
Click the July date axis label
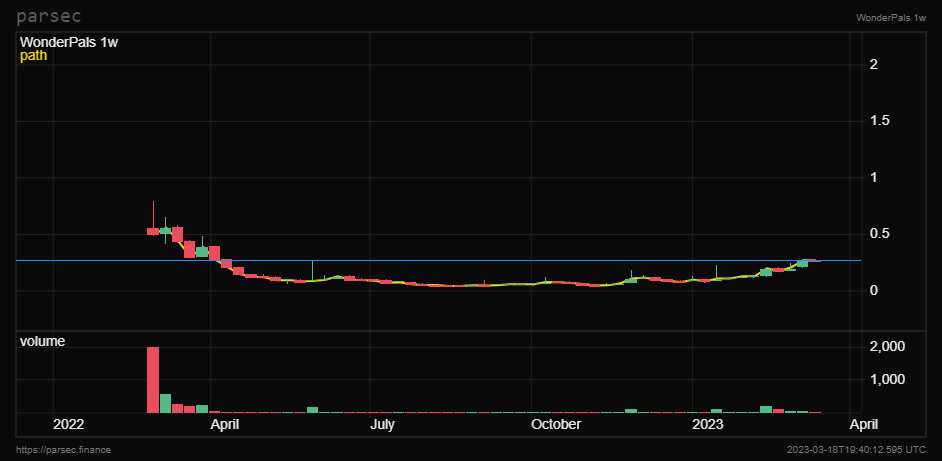[x=382, y=425]
